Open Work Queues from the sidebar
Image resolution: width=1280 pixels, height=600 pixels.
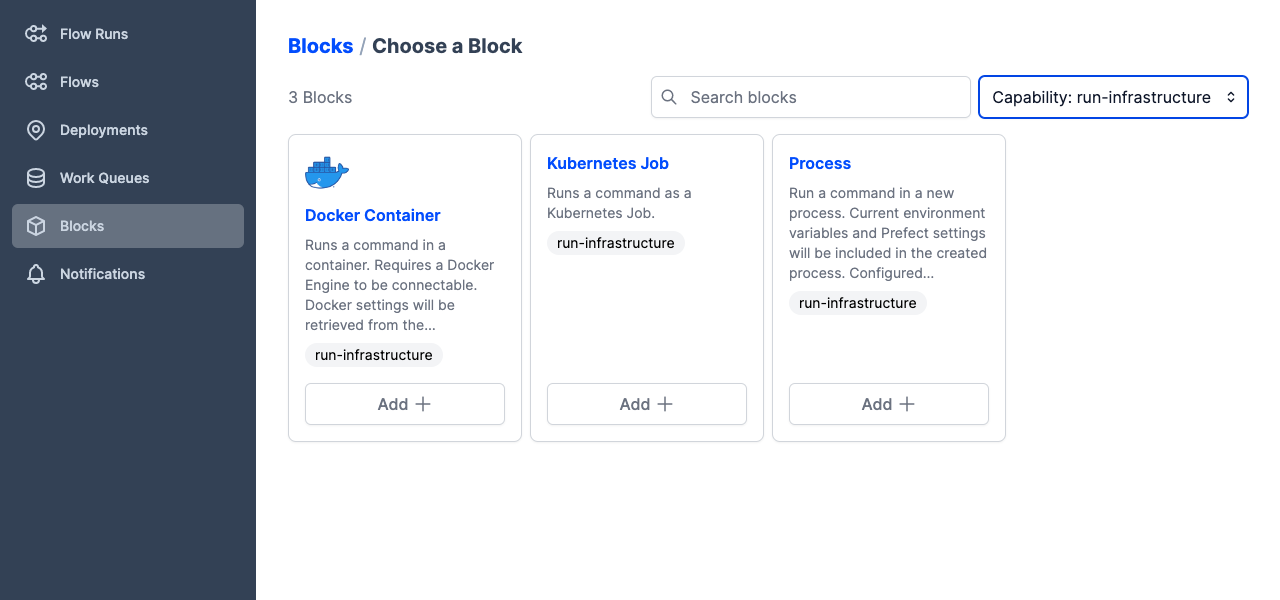pos(104,178)
